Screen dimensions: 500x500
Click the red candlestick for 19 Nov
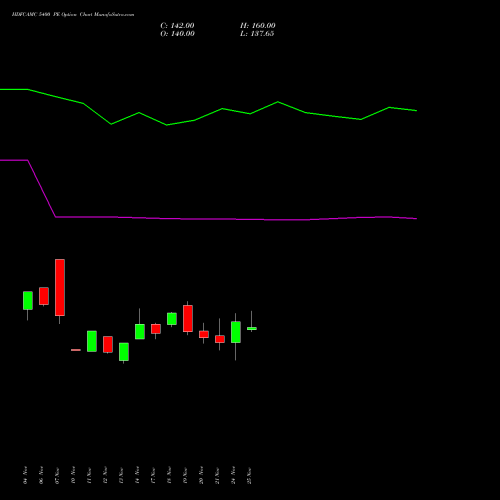(188, 318)
